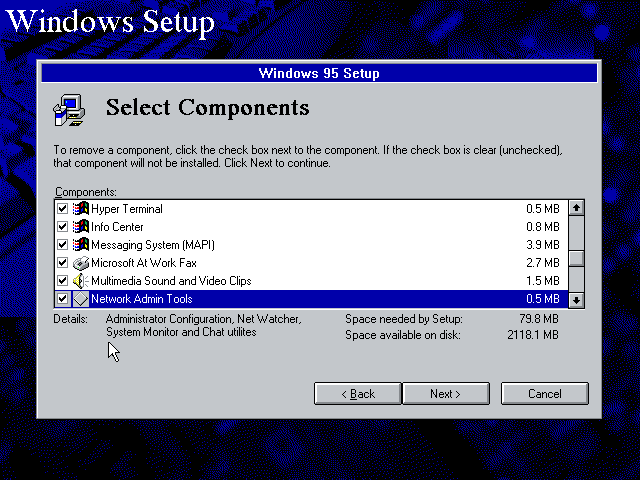The image size is (640, 480).
Task: Click the components list scroll down arrow
Action: point(576,300)
